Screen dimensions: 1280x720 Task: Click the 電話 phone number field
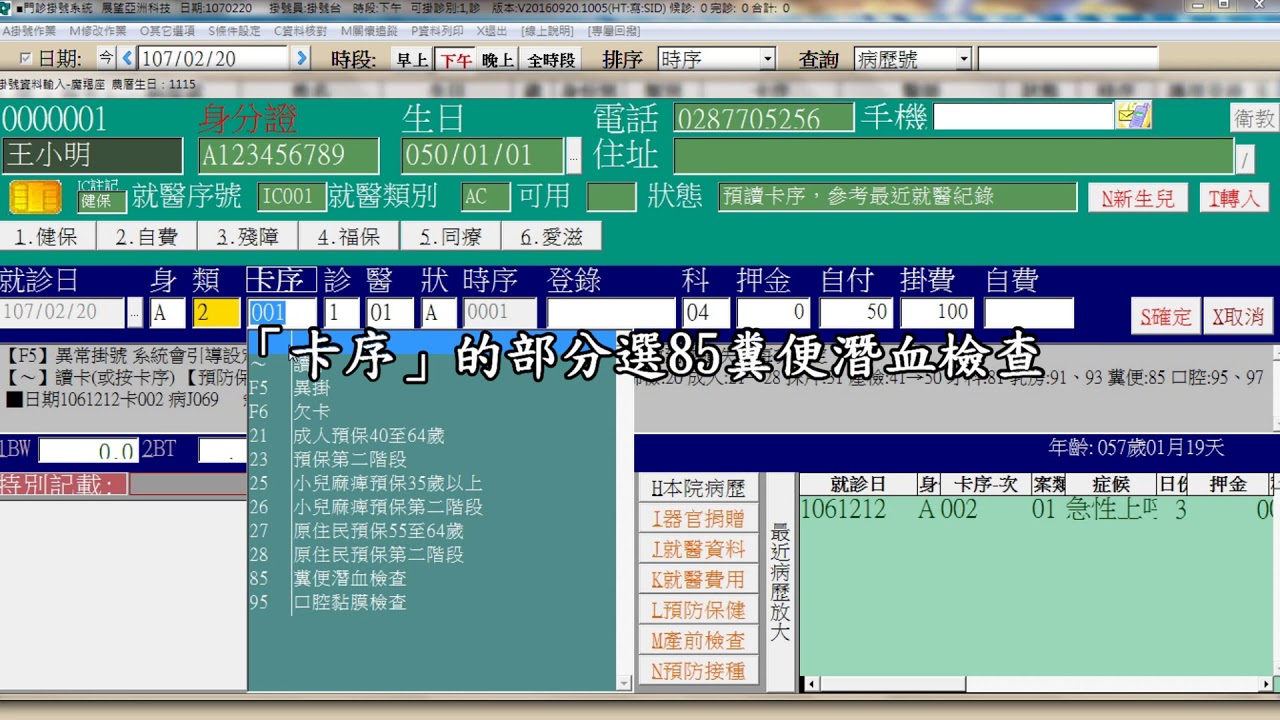pos(764,119)
